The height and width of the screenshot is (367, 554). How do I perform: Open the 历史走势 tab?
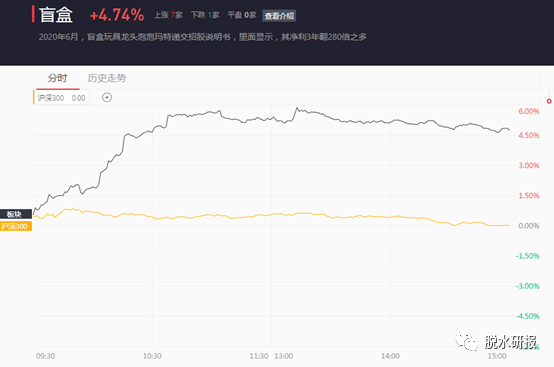tap(107, 78)
